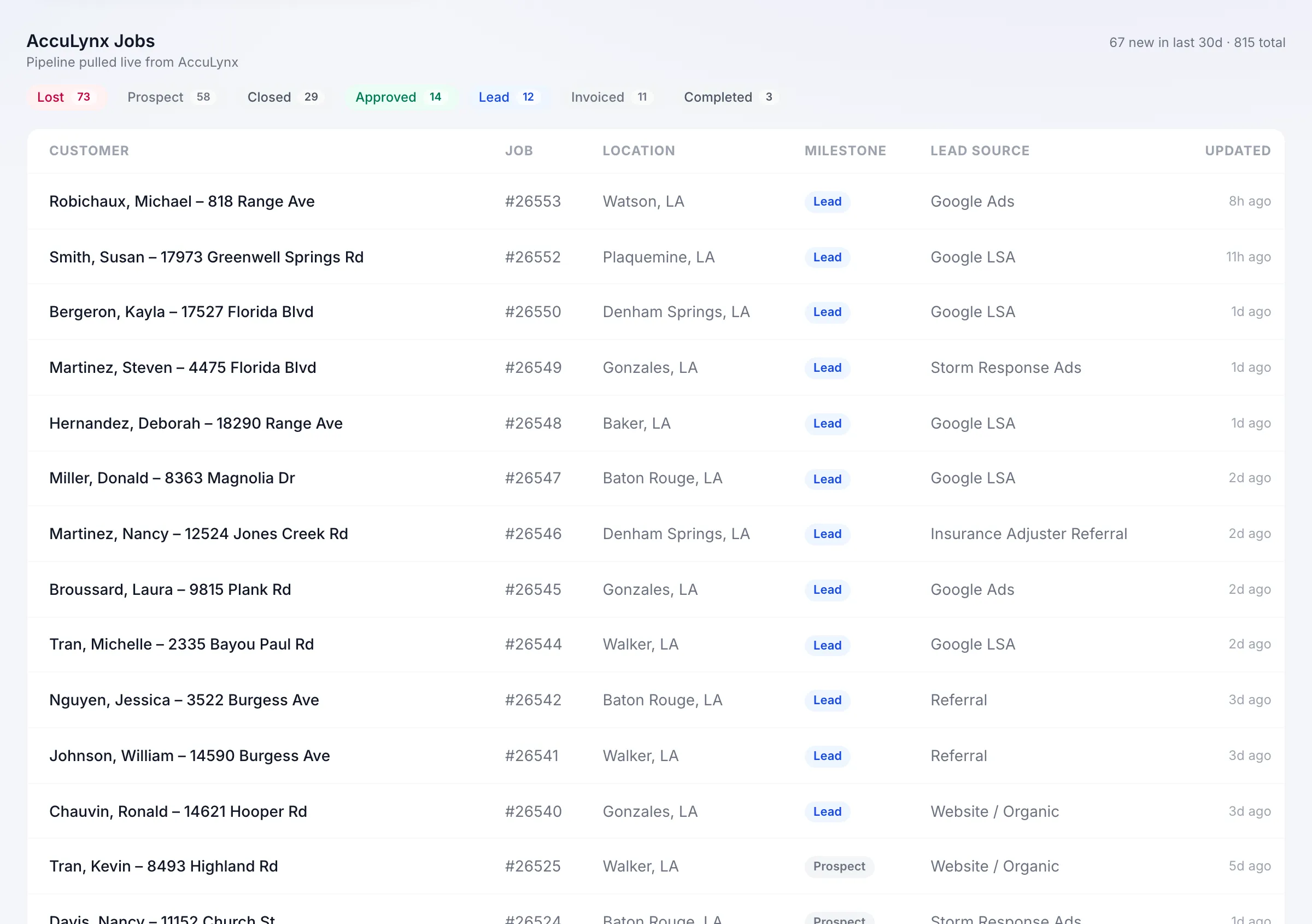
Task: Click Storm Response Ads for Martinez, Steven
Action: (1006, 367)
